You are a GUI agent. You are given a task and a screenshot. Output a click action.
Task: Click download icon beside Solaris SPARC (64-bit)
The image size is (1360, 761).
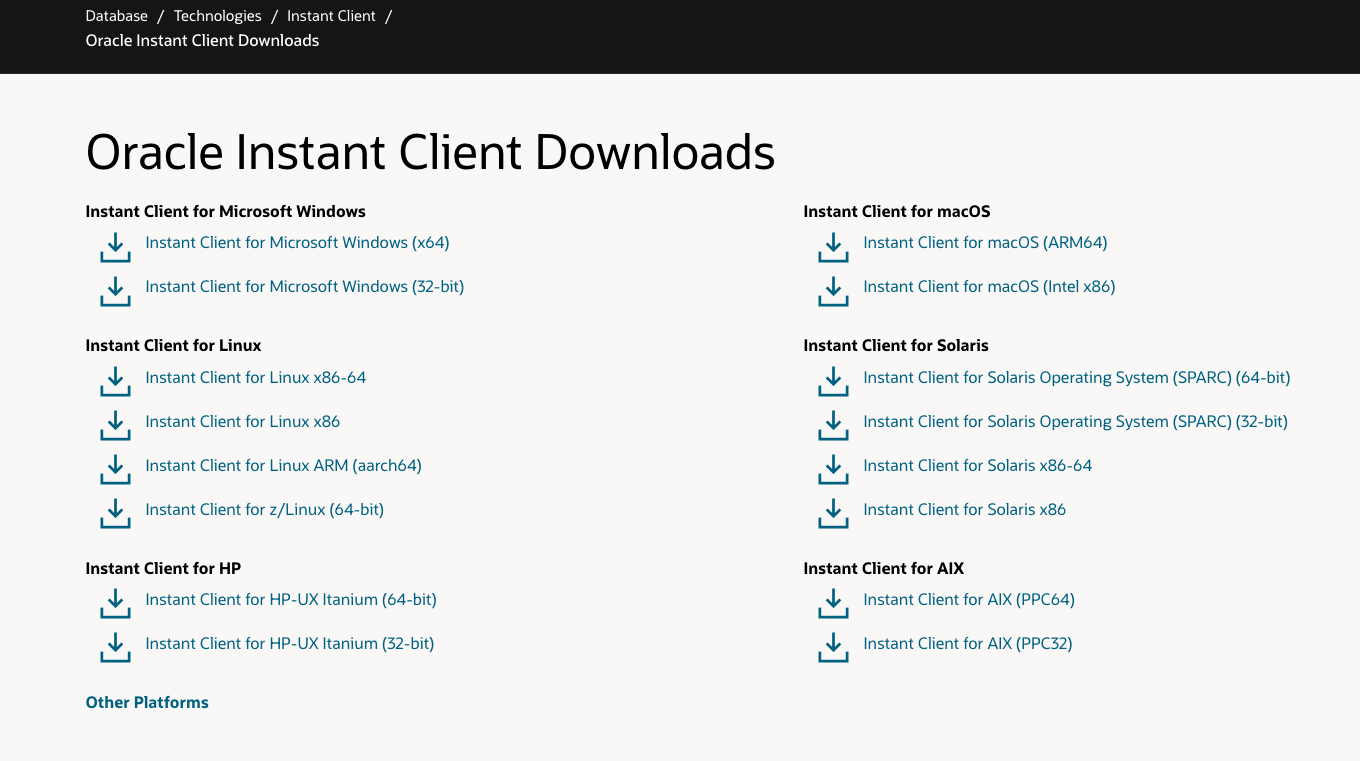coord(833,382)
